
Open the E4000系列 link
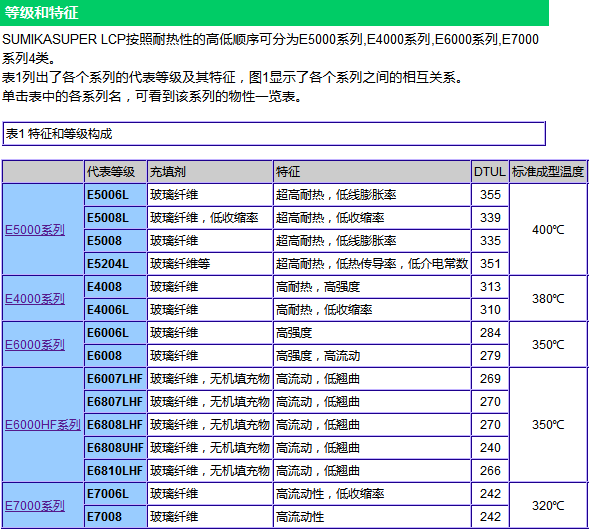(x=35, y=299)
